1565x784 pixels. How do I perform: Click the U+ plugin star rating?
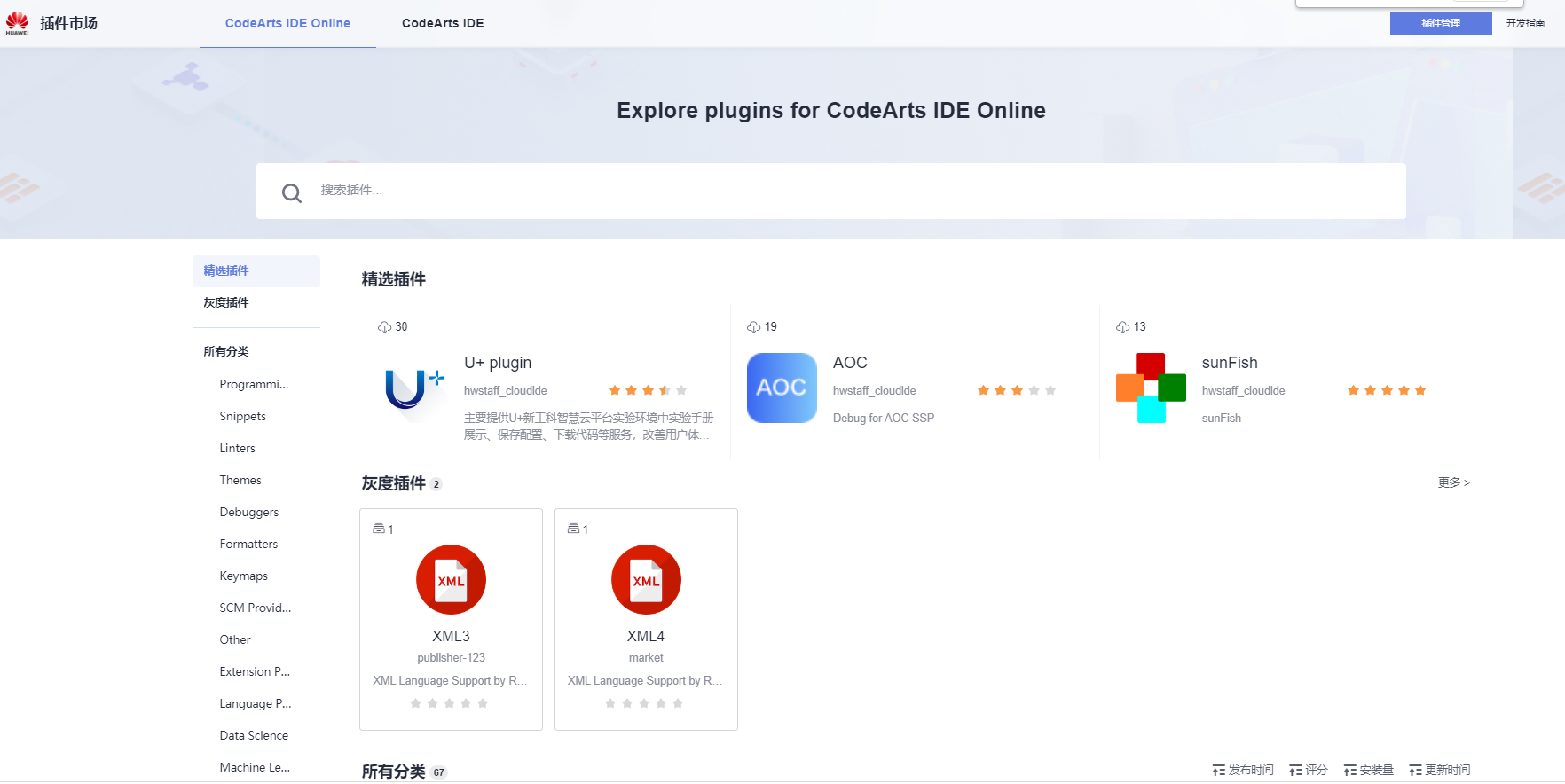click(x=648, y=390)
